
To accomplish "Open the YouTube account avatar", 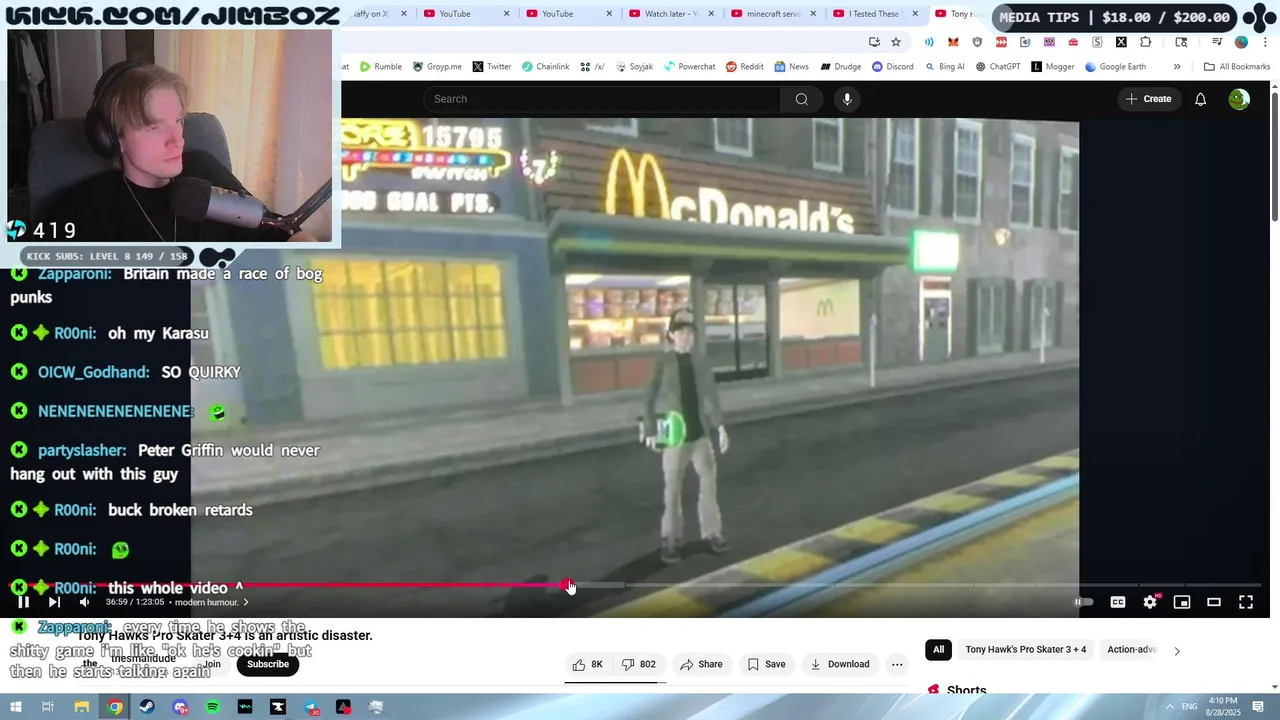I will coord(1239,99).
